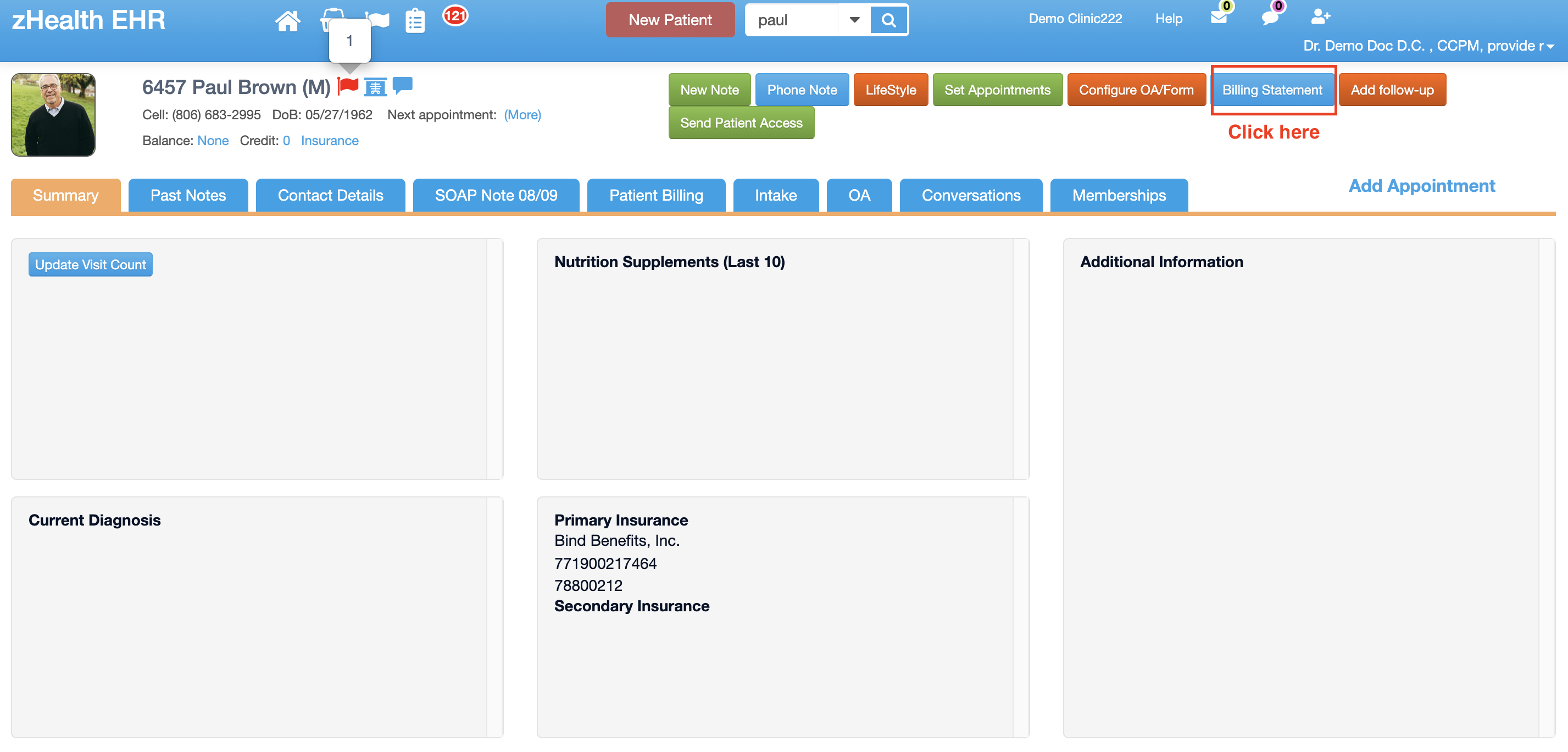1568x752 pixels.
Task: Click Set Appointments
Action: pyautogui.click(x=997, y=90)
